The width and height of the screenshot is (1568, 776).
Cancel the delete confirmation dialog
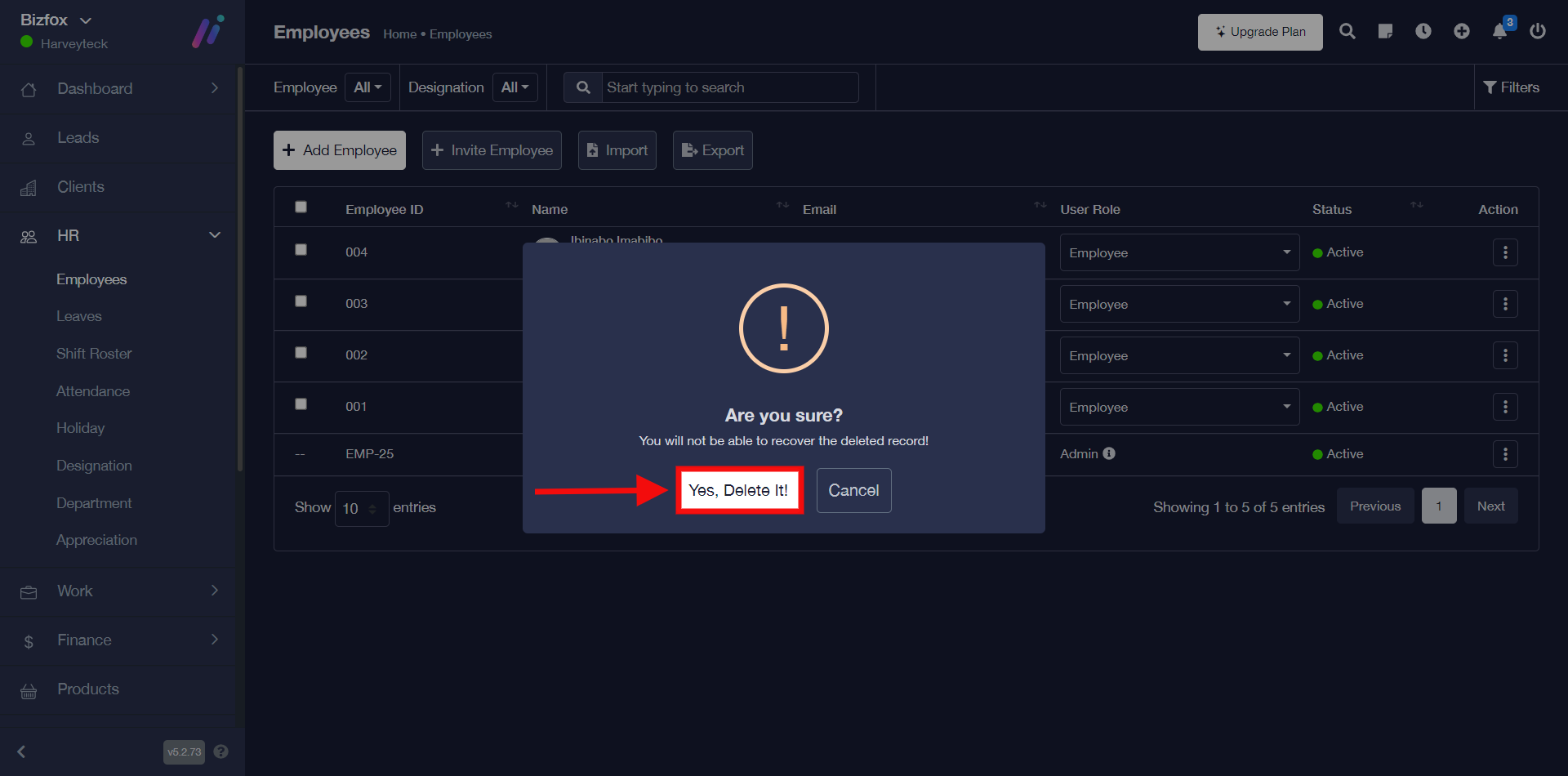[x=853, y=490]
